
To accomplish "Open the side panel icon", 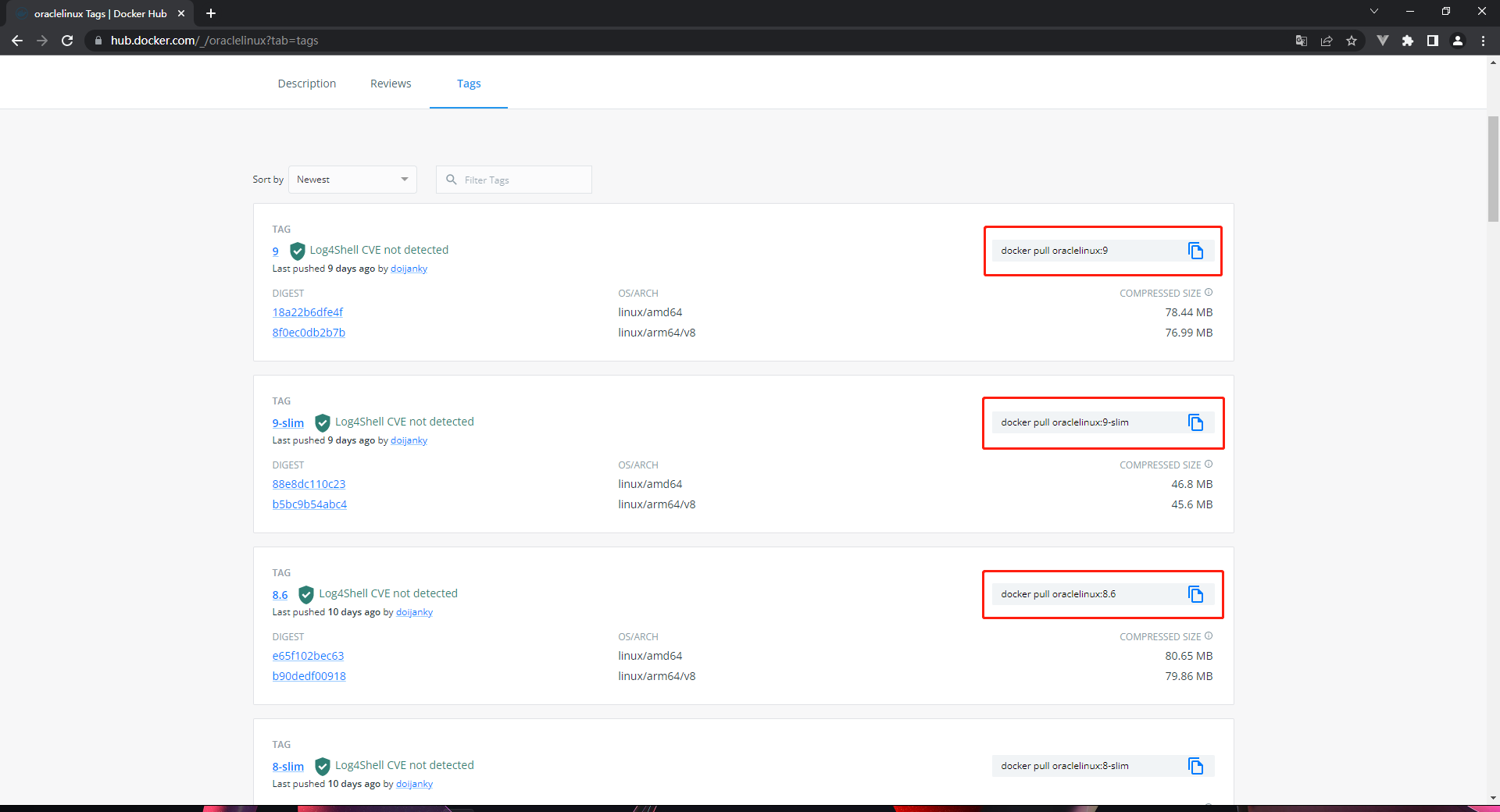I will [1433, 41].
